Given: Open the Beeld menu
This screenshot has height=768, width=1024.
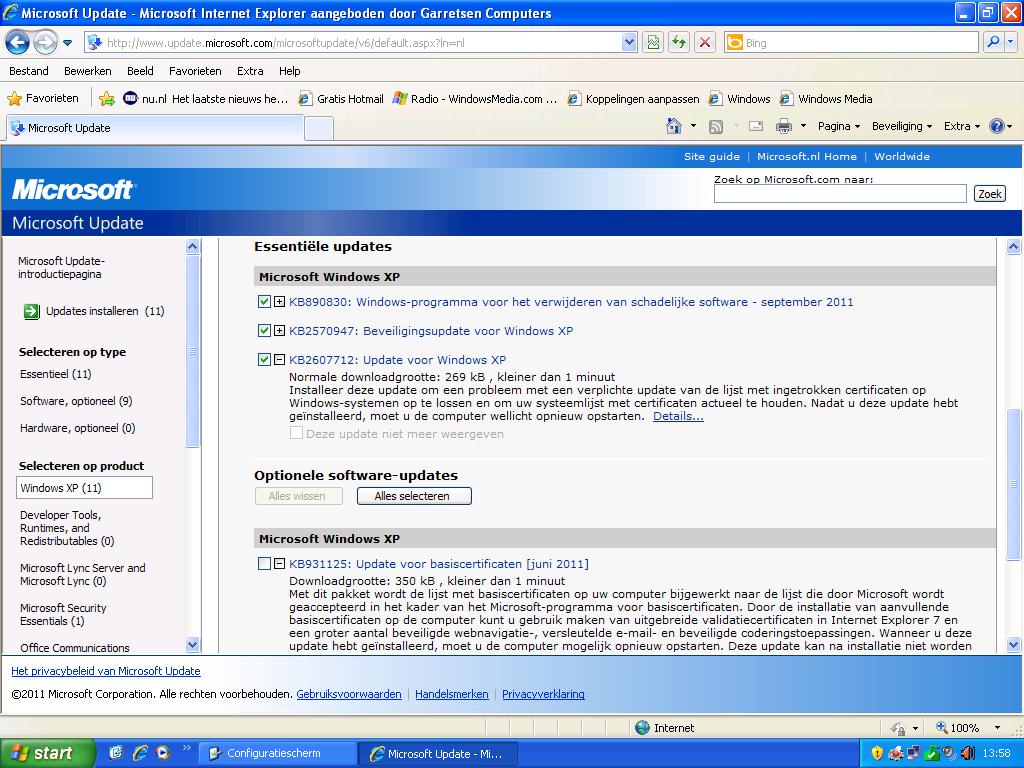Looking at the screenshot, I should coord(140,71).
